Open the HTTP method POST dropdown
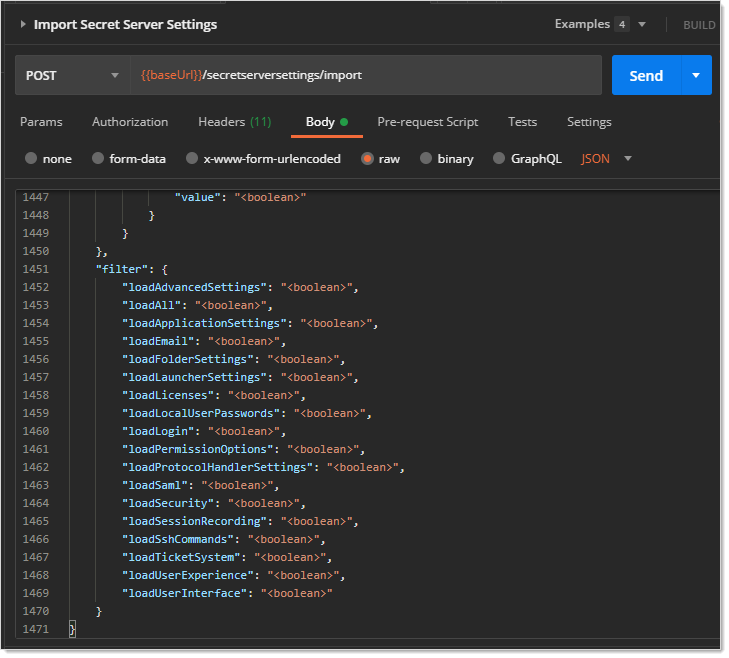 (x=72, y=75)
